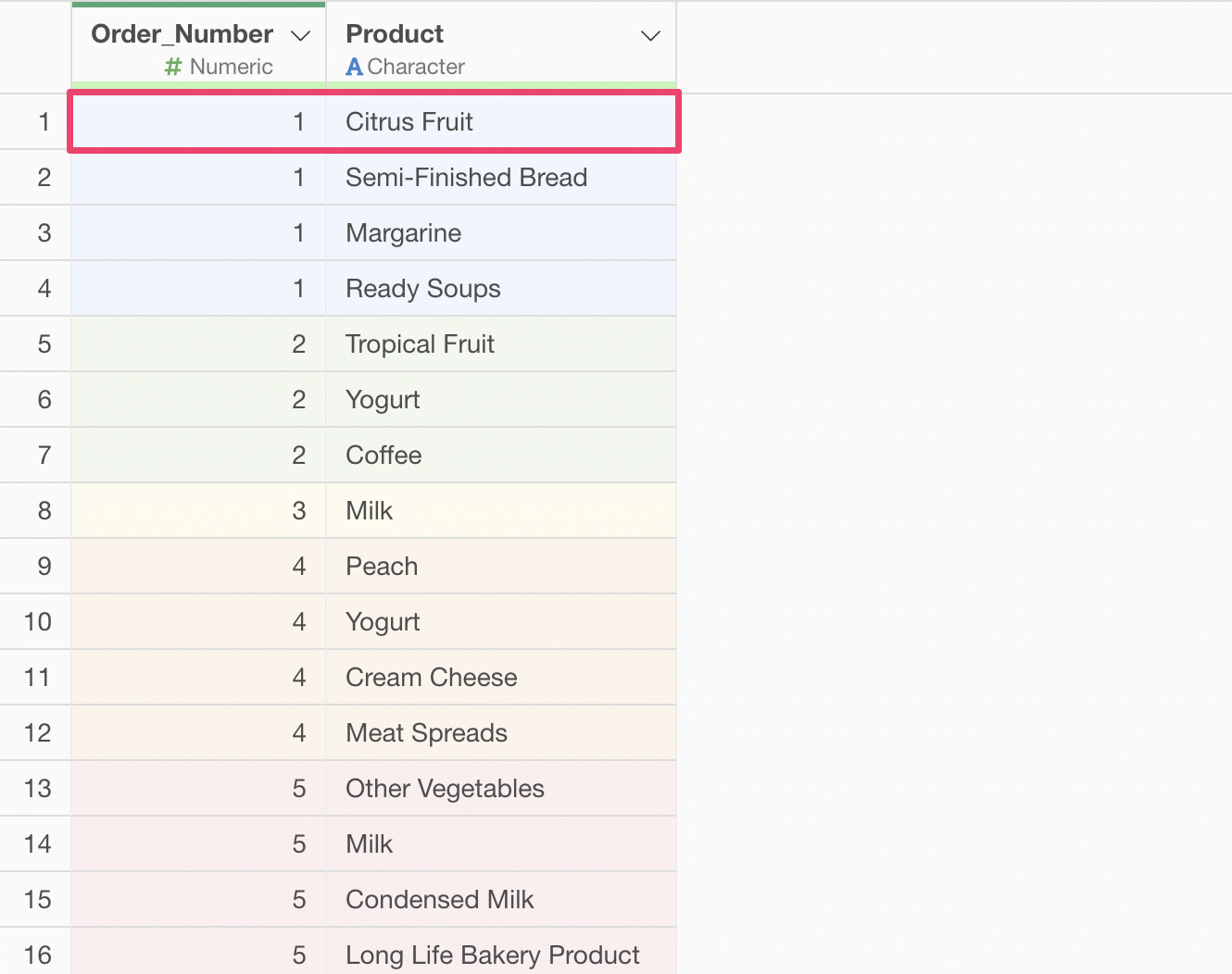Open the Product column dropdown arrow
Image resolution: width=1232 pixels, height=974 pixels.
(x=650, y=36)
